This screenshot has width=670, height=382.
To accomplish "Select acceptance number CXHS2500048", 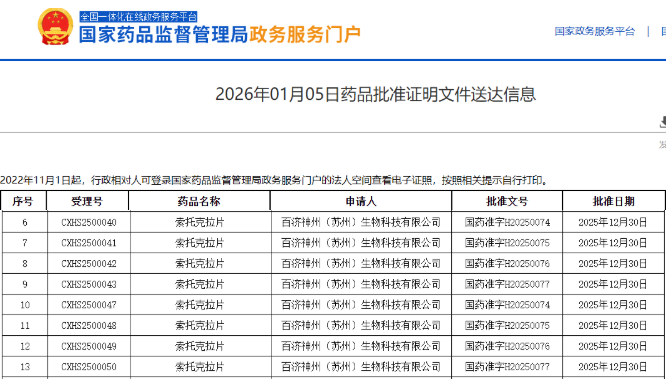I will pyautogui.click(x=89, y=325).
